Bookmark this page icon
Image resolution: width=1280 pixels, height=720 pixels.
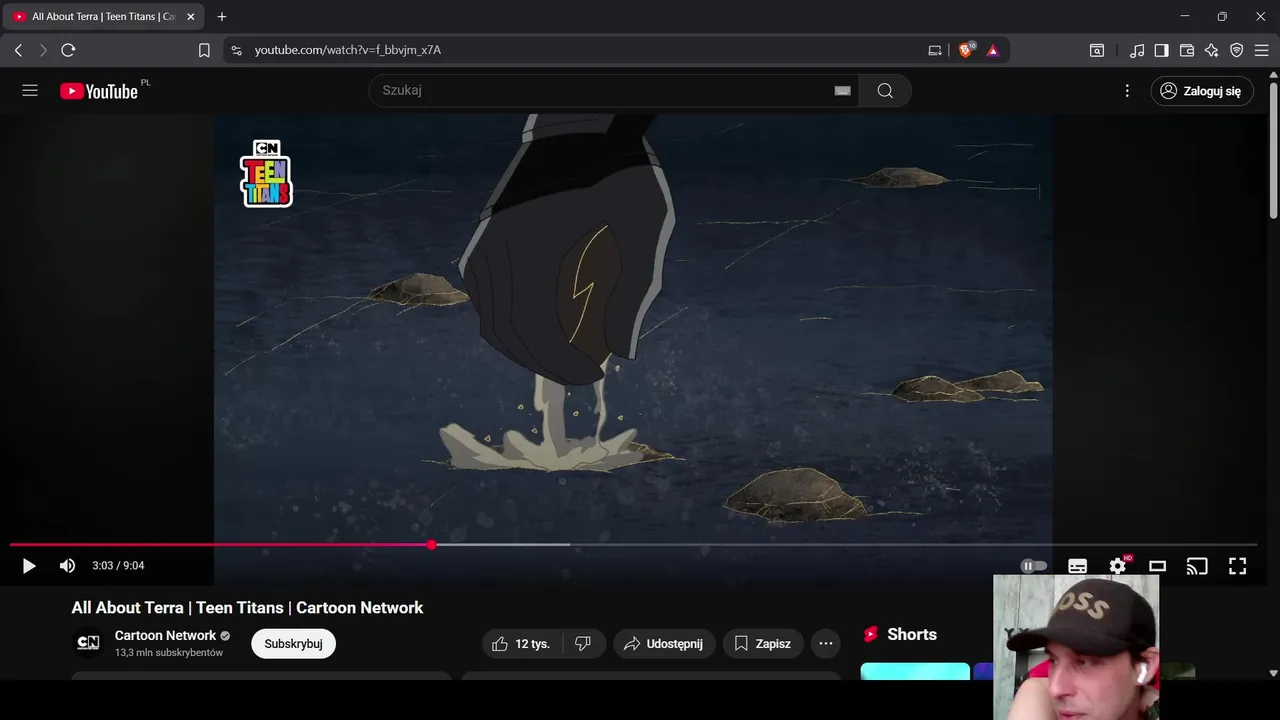click(x=204, y=50)
